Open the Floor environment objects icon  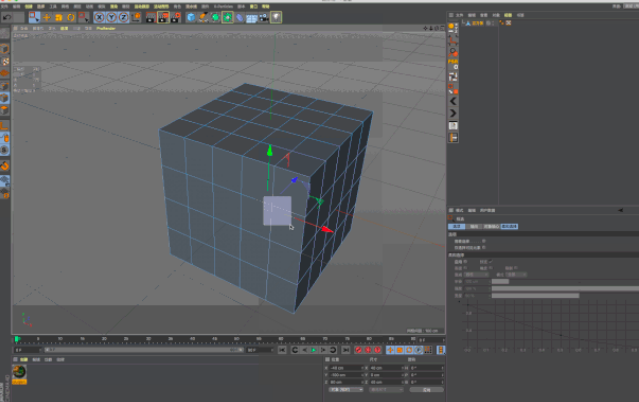coord(251,18)
